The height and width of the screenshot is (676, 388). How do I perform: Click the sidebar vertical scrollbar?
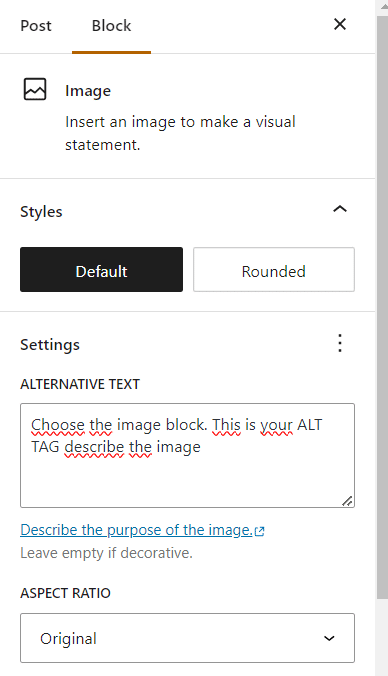point(382,306)
